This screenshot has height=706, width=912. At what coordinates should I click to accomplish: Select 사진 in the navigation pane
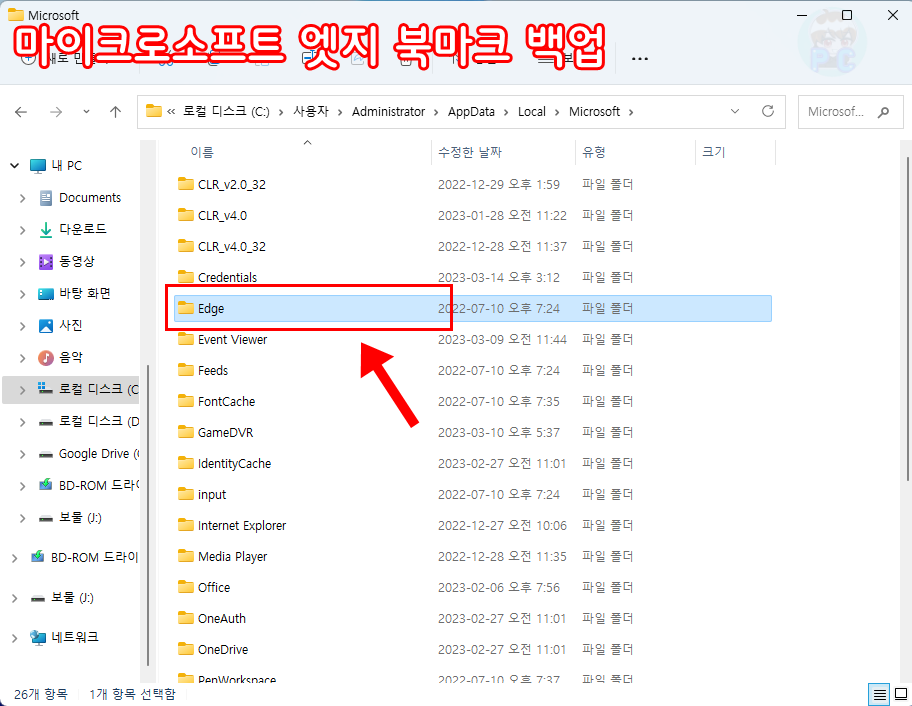point(70,325)
